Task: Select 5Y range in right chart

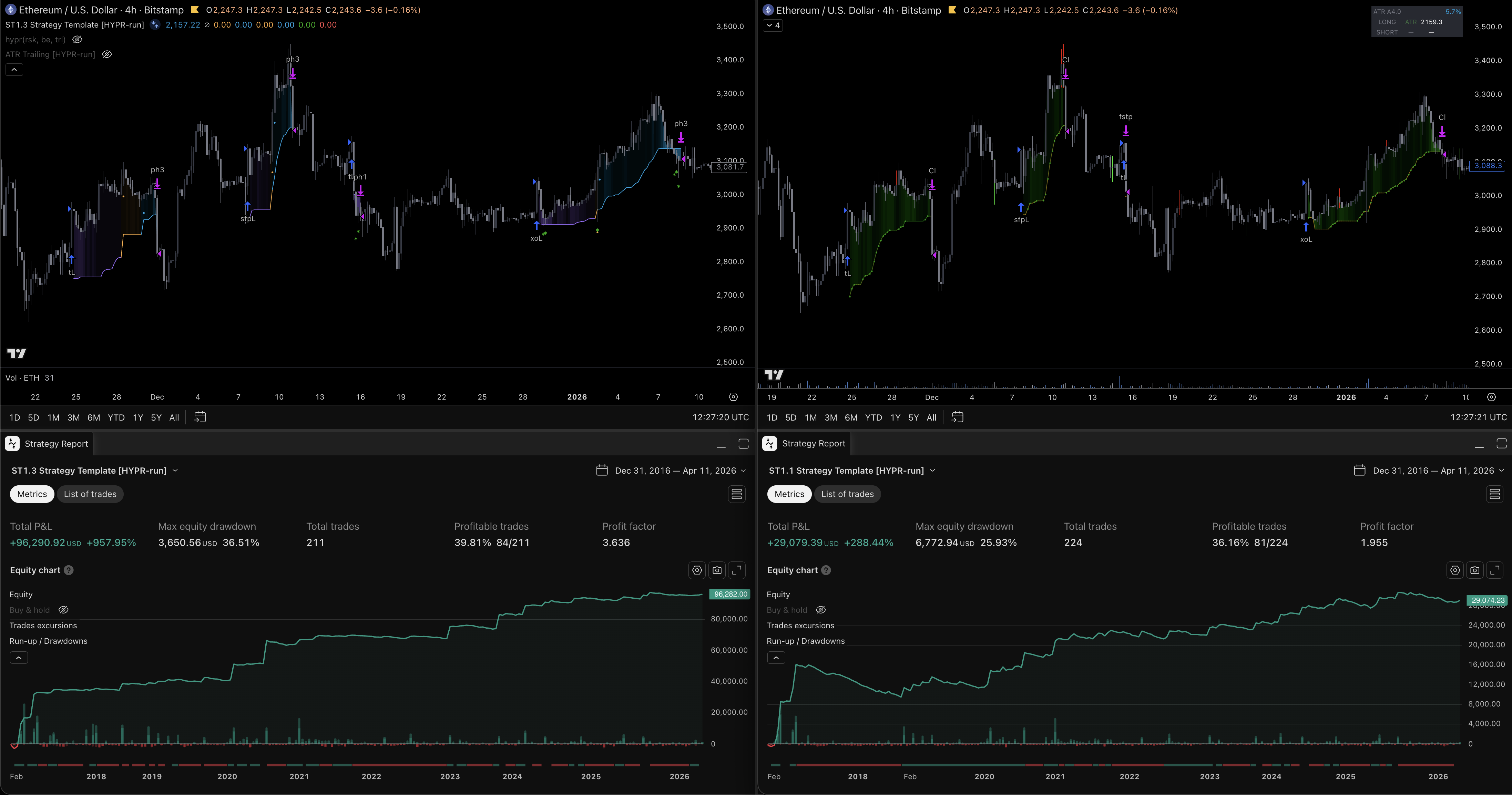Action: pyautogui.click(x=913, y=418)
